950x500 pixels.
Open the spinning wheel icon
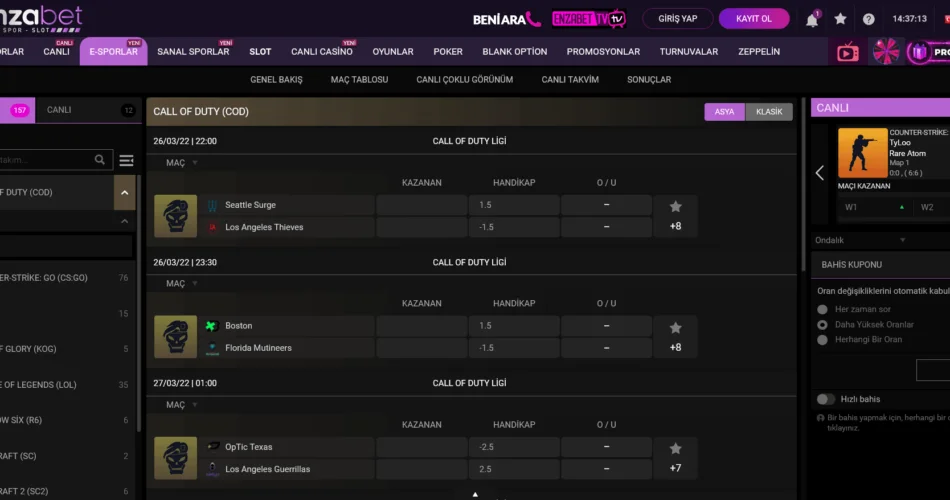click(886, 52)
